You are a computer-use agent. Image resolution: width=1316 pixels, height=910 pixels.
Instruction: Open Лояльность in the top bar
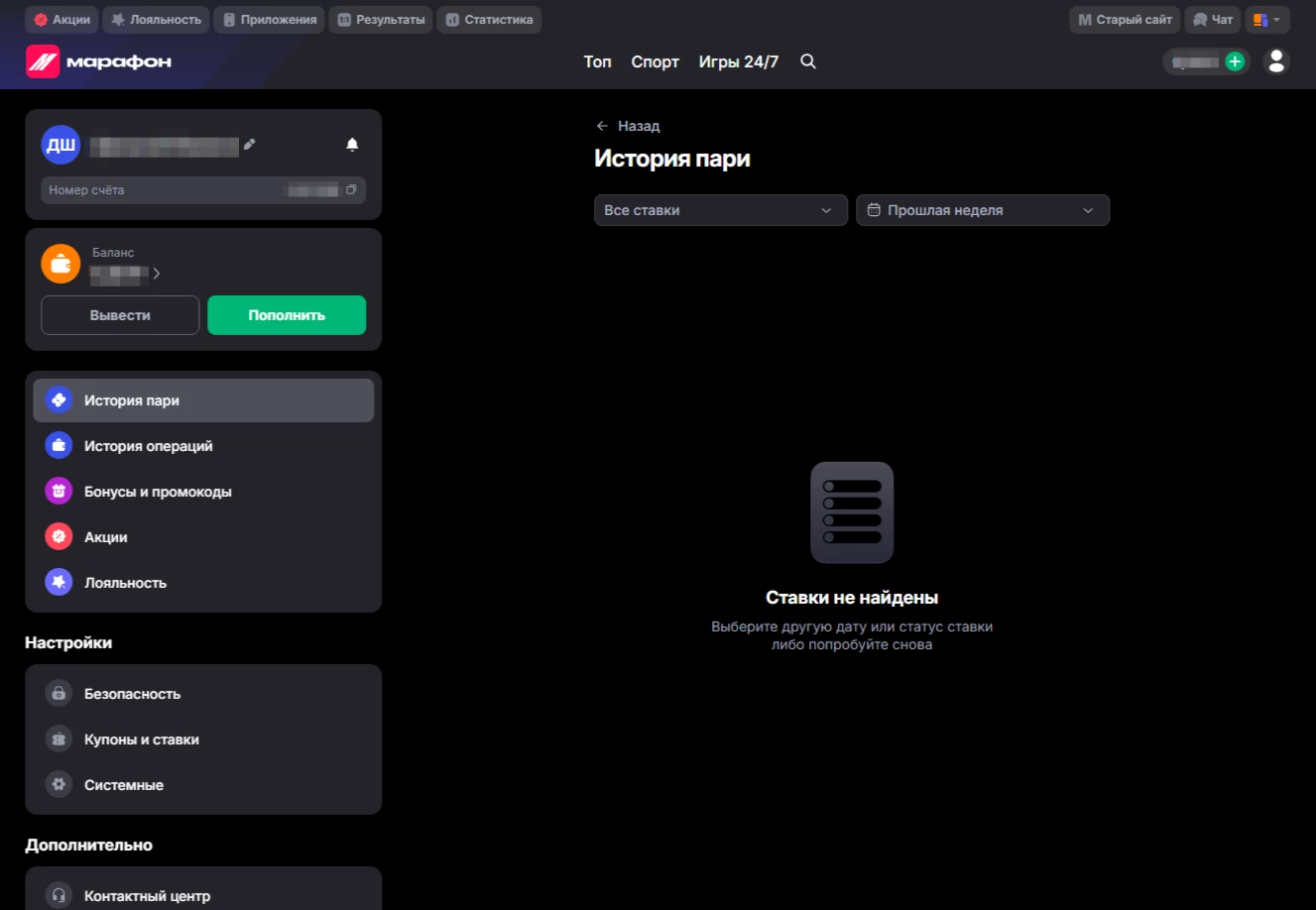(x=156, y=20)
